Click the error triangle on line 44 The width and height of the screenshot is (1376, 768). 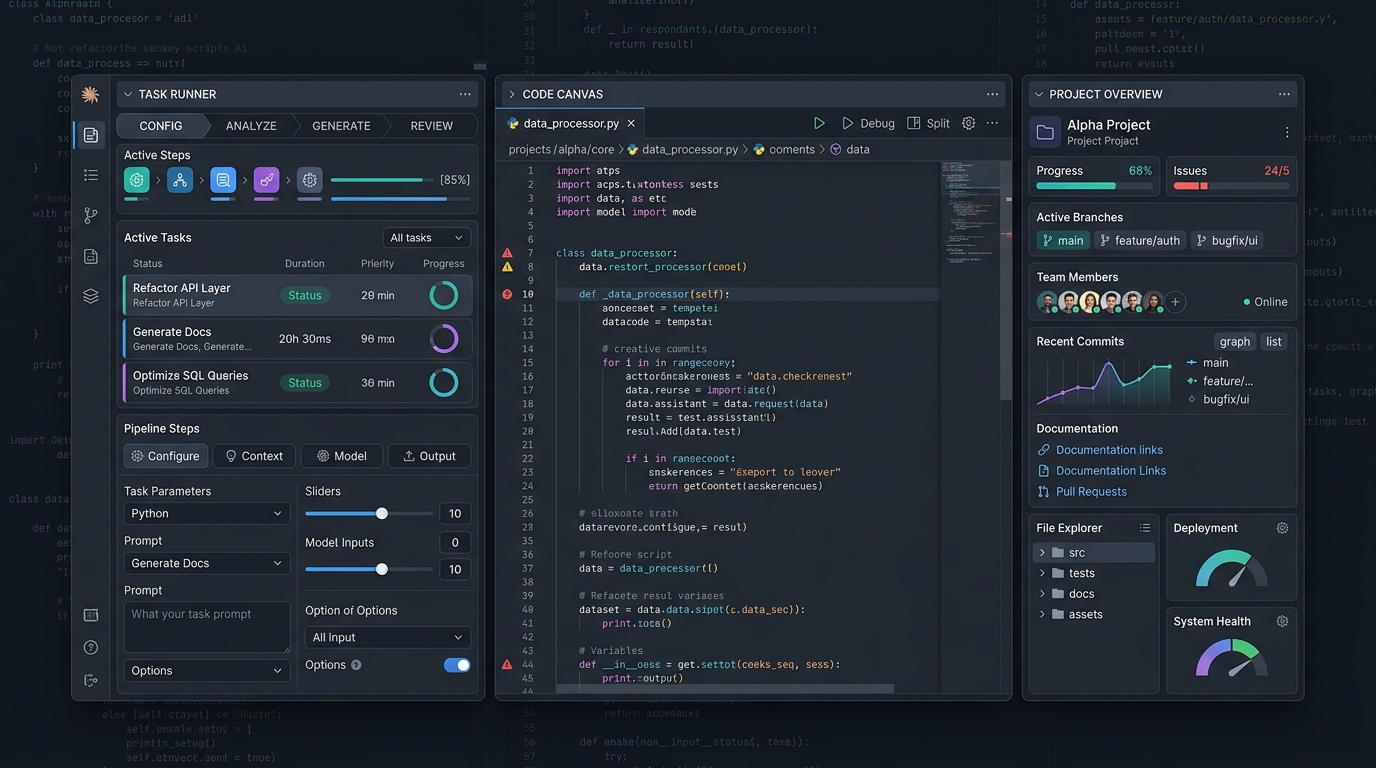[507, 664]
